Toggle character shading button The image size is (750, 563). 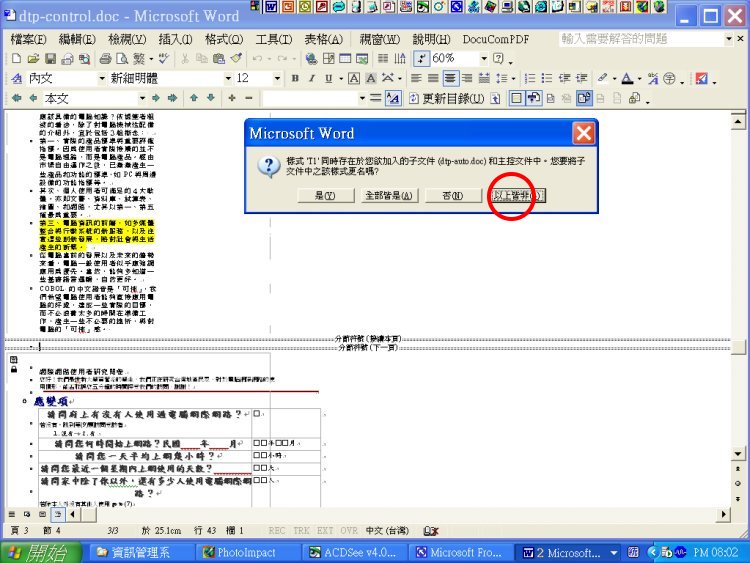tap(371, 78)
